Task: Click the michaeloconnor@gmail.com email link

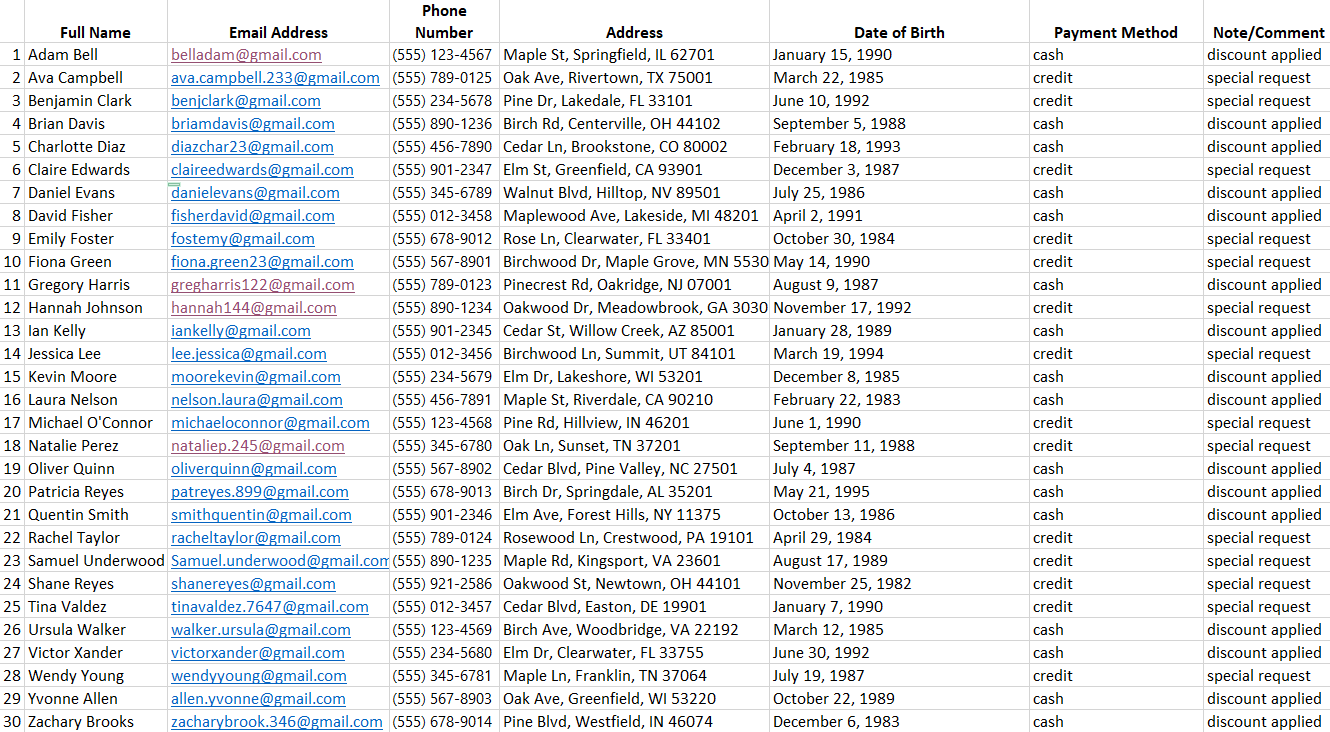Action: pyautogui.click(x=270, y=423)
